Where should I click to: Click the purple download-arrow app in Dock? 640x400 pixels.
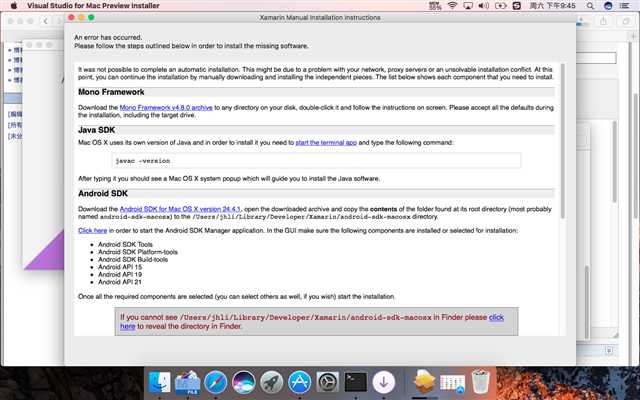[384, 382]
